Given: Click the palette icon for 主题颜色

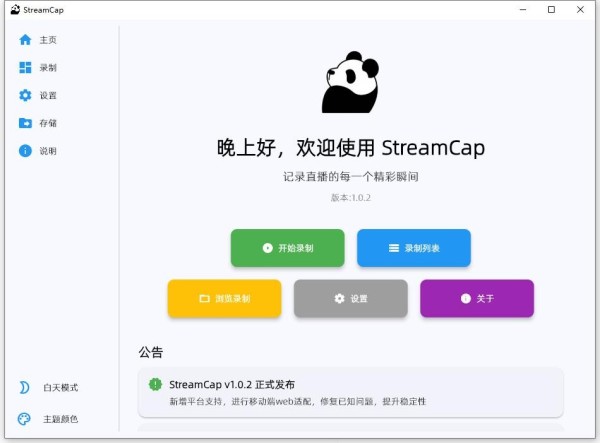Looking at the screenshot, I should click(x=24, y=419).
